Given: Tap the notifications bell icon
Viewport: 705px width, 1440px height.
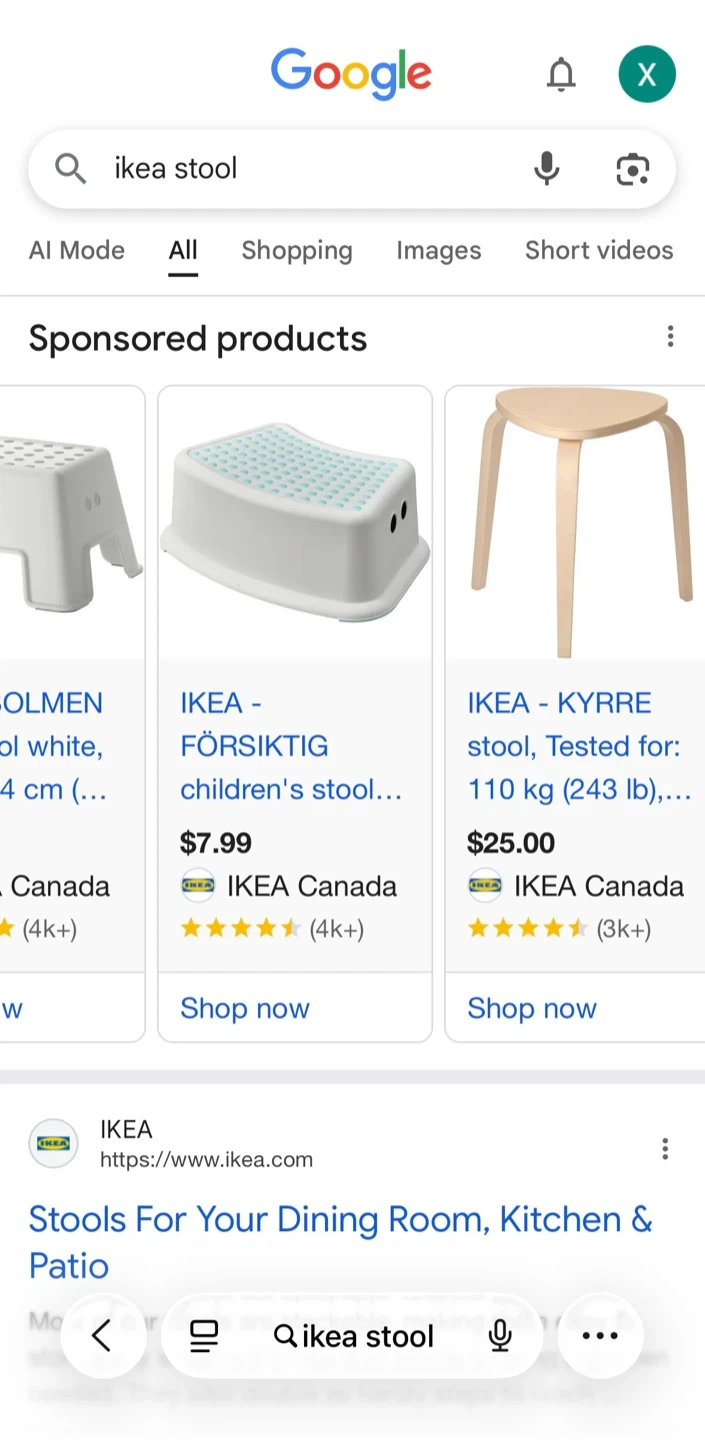Looking at the screenshot, I should tap(561, 74).
